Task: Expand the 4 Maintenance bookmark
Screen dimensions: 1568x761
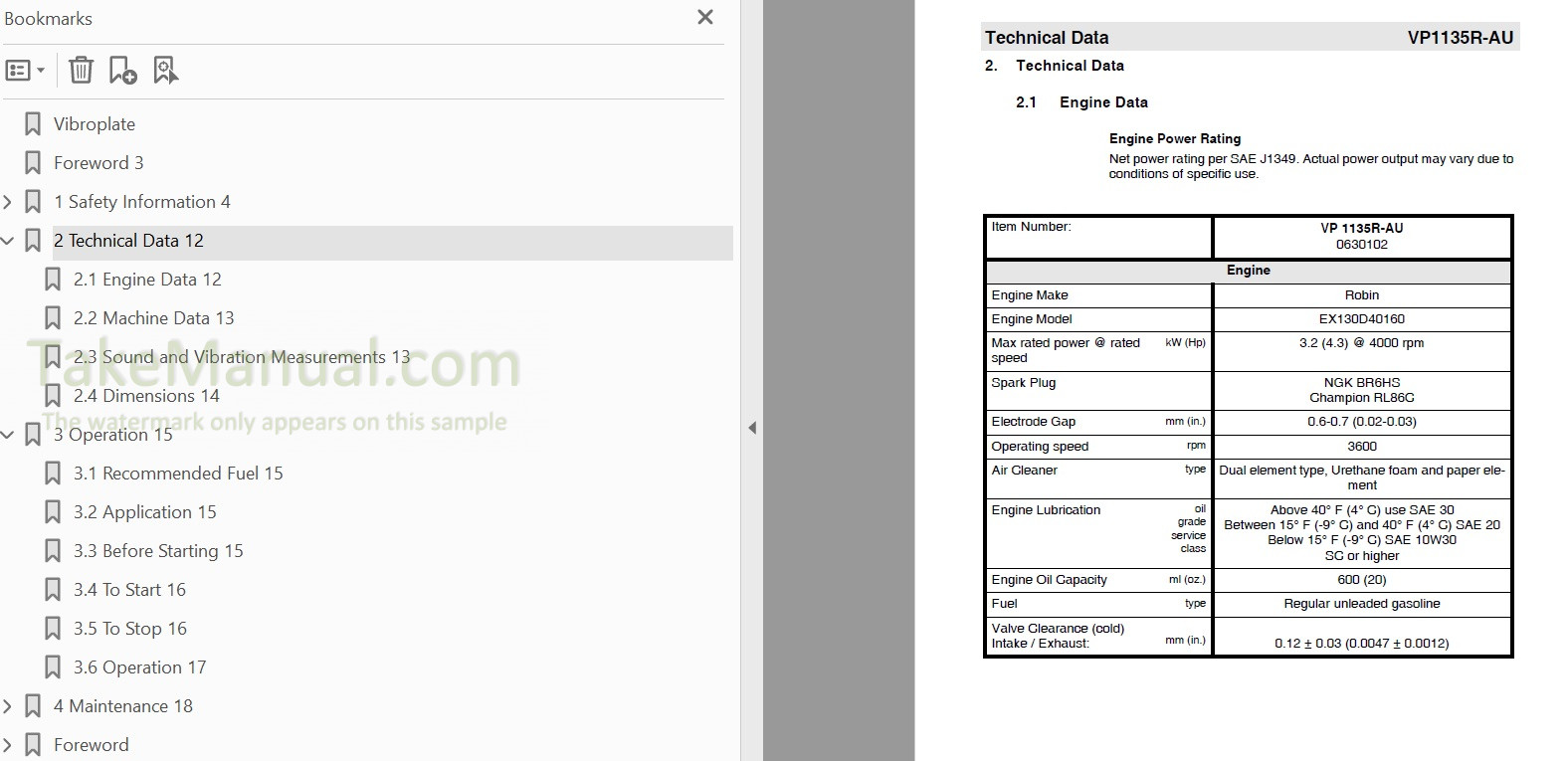Action: tap(8, 706)
